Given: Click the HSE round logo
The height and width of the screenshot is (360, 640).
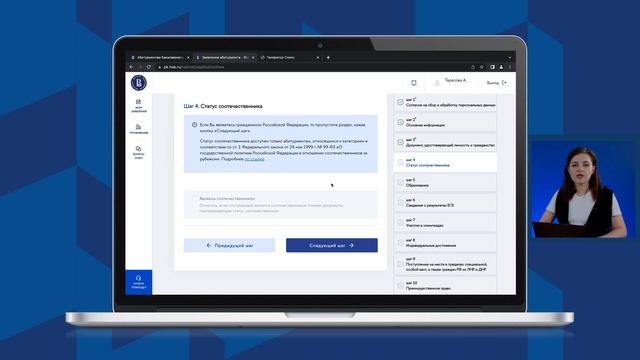Looking at the screenshot, I should 139,83.
